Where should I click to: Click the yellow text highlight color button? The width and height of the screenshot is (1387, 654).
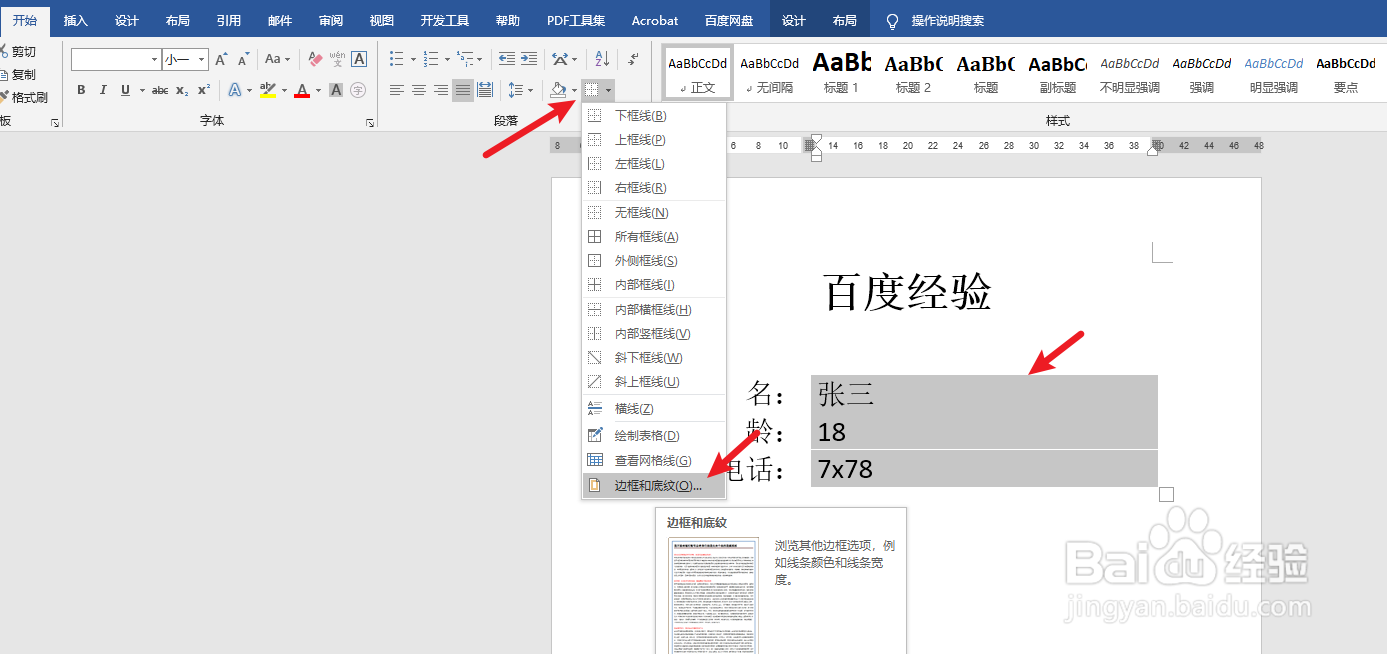pos(268,90)
